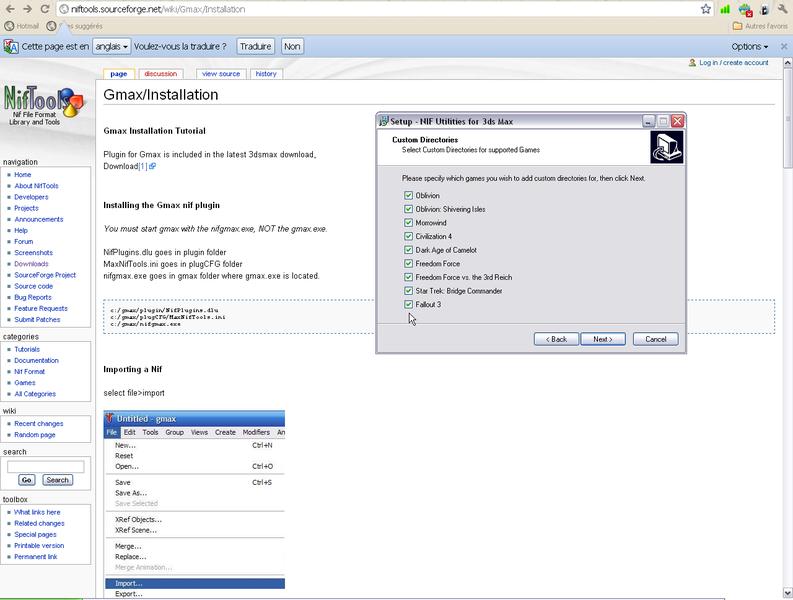Viewport: 793px width, 600px height.
Task: Open the Printable version link
Action: (39, 545)
